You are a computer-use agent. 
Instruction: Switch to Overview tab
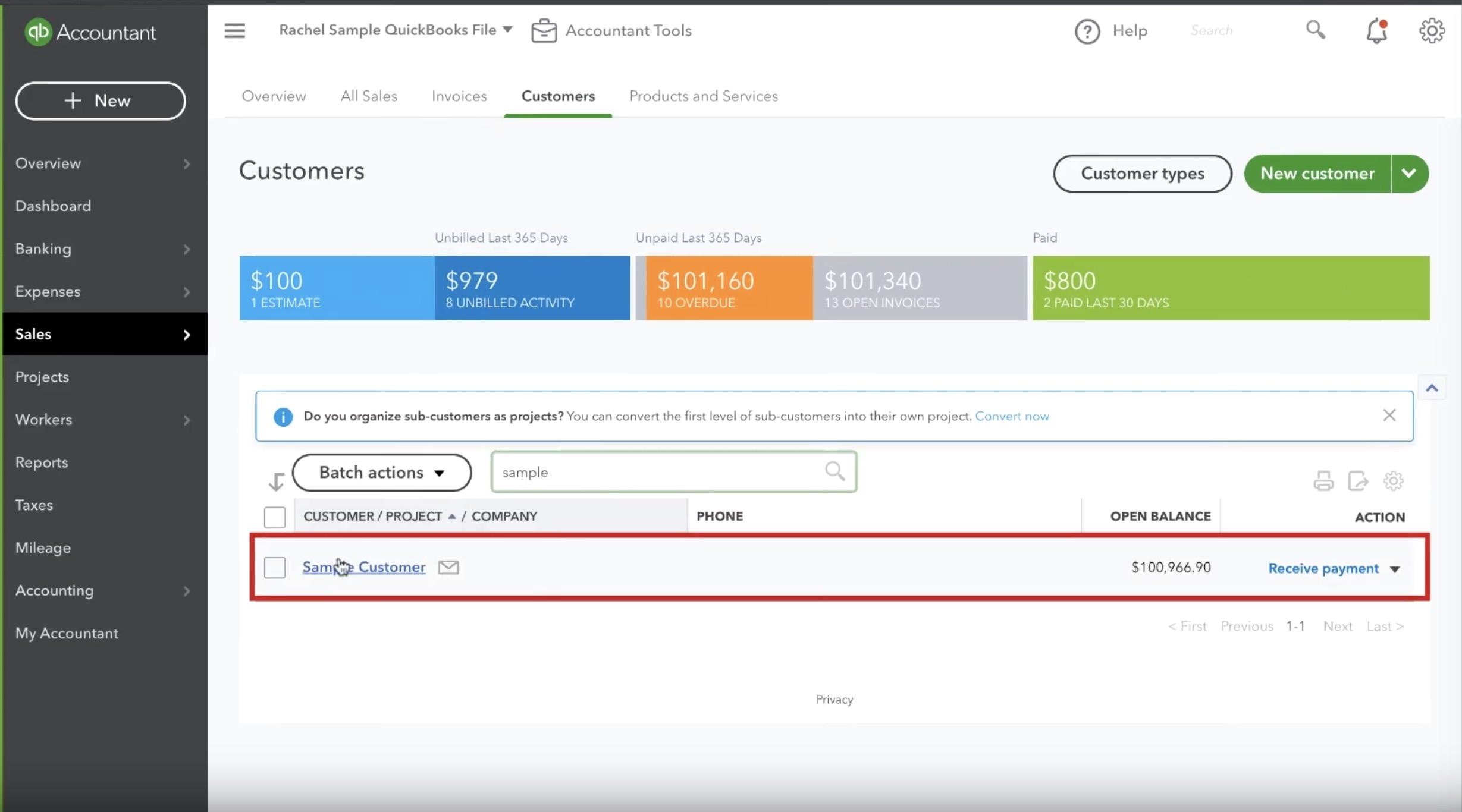[274, 96]
